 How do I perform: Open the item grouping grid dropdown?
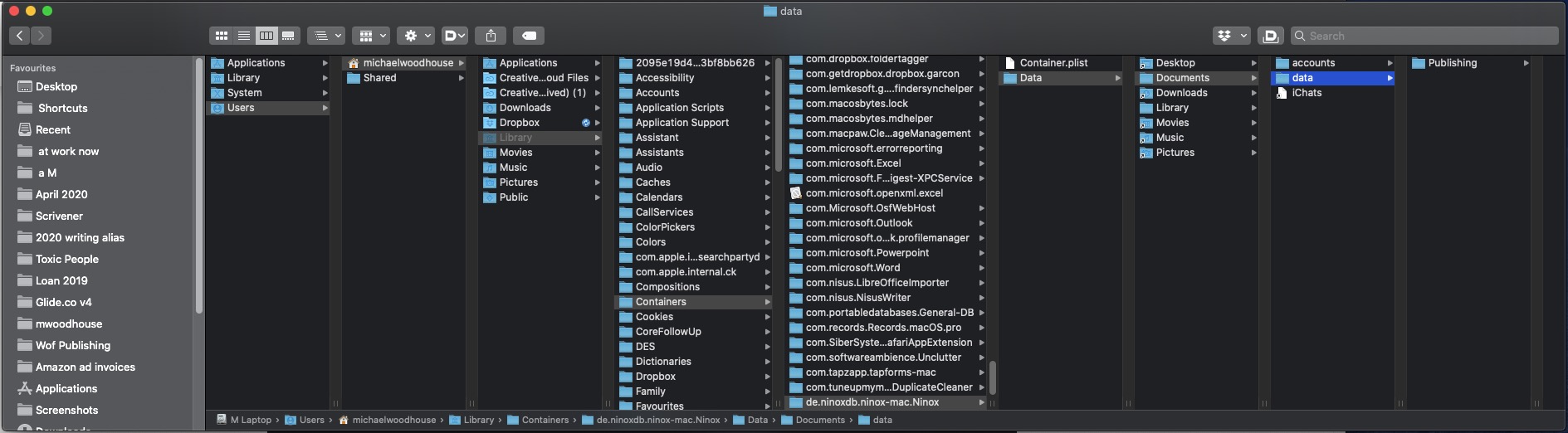pos(370,36)
